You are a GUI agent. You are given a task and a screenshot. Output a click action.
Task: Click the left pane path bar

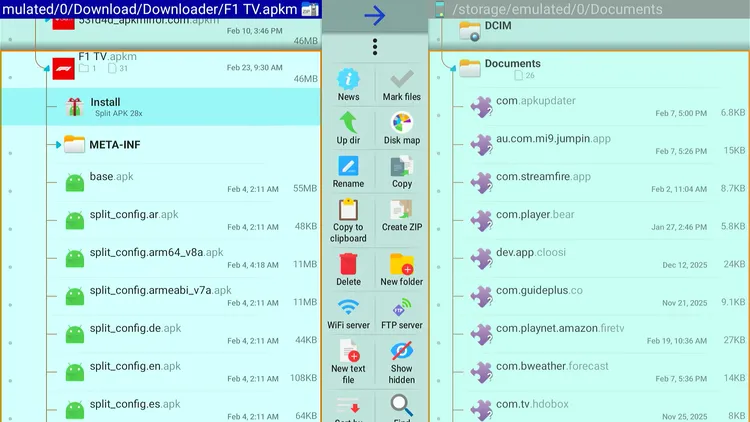click(x=161, y=9)
